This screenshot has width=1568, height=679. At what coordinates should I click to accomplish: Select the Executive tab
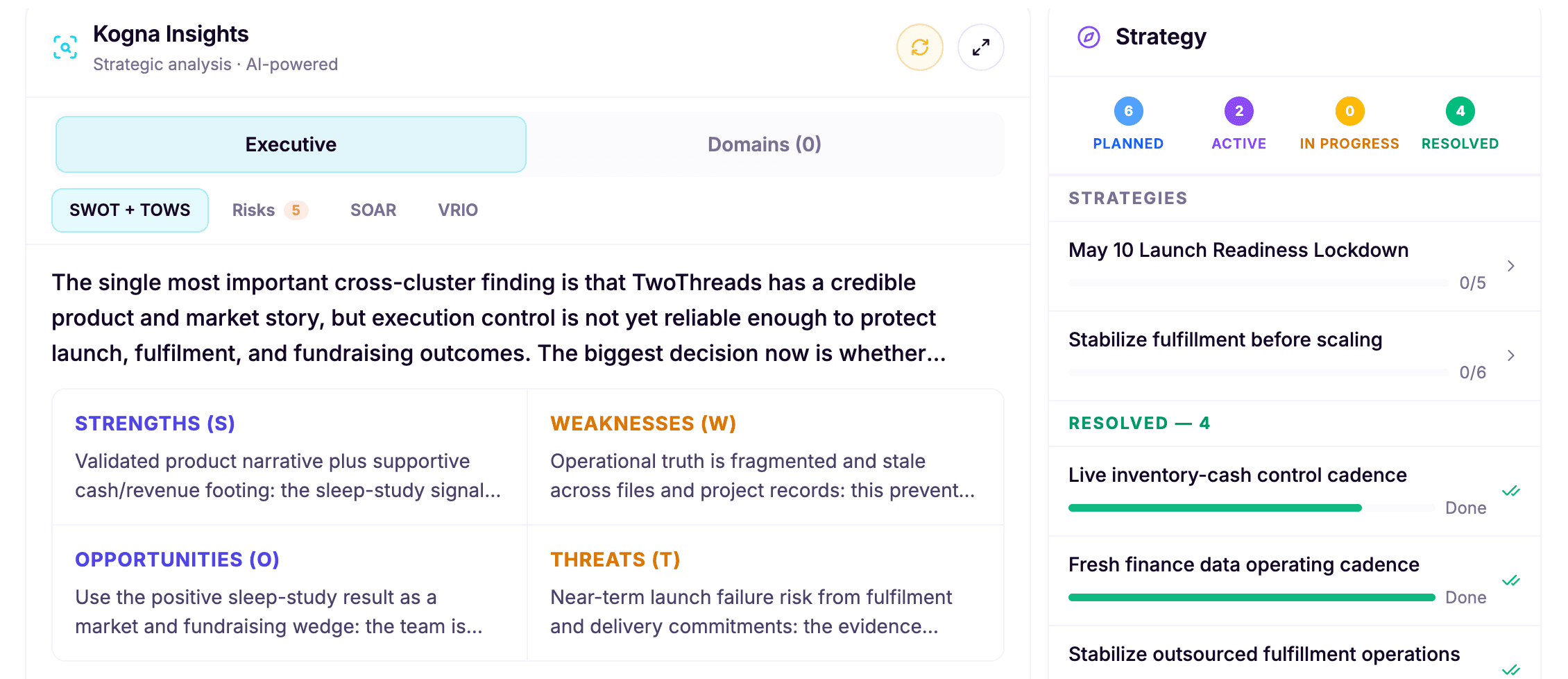pos(291,144)
